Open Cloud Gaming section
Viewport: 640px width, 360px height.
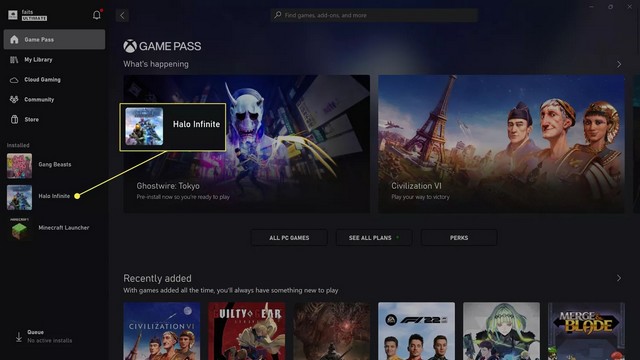[x=54, y=80]
